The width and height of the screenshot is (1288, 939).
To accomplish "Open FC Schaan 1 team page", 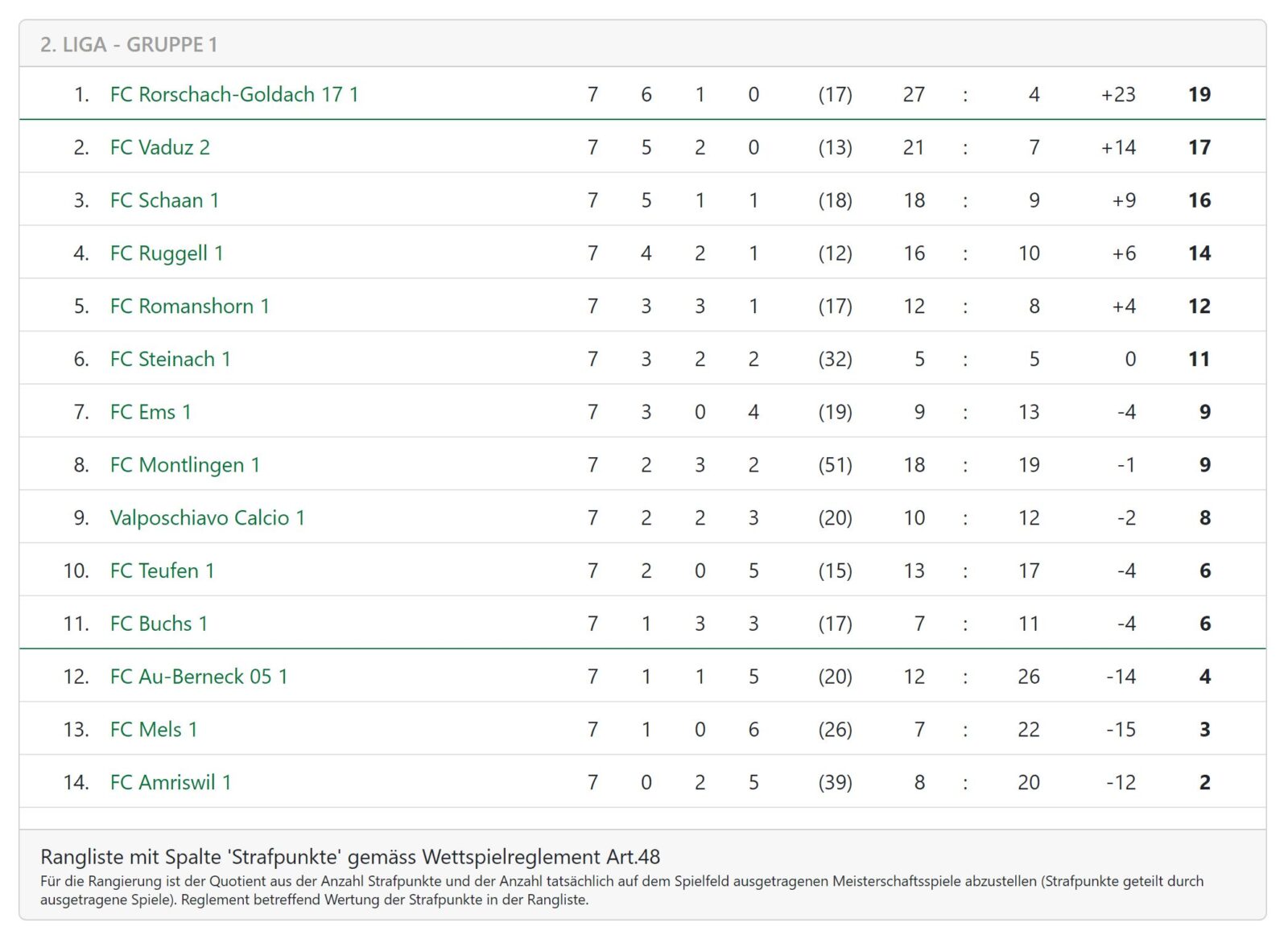I will 164,200.
